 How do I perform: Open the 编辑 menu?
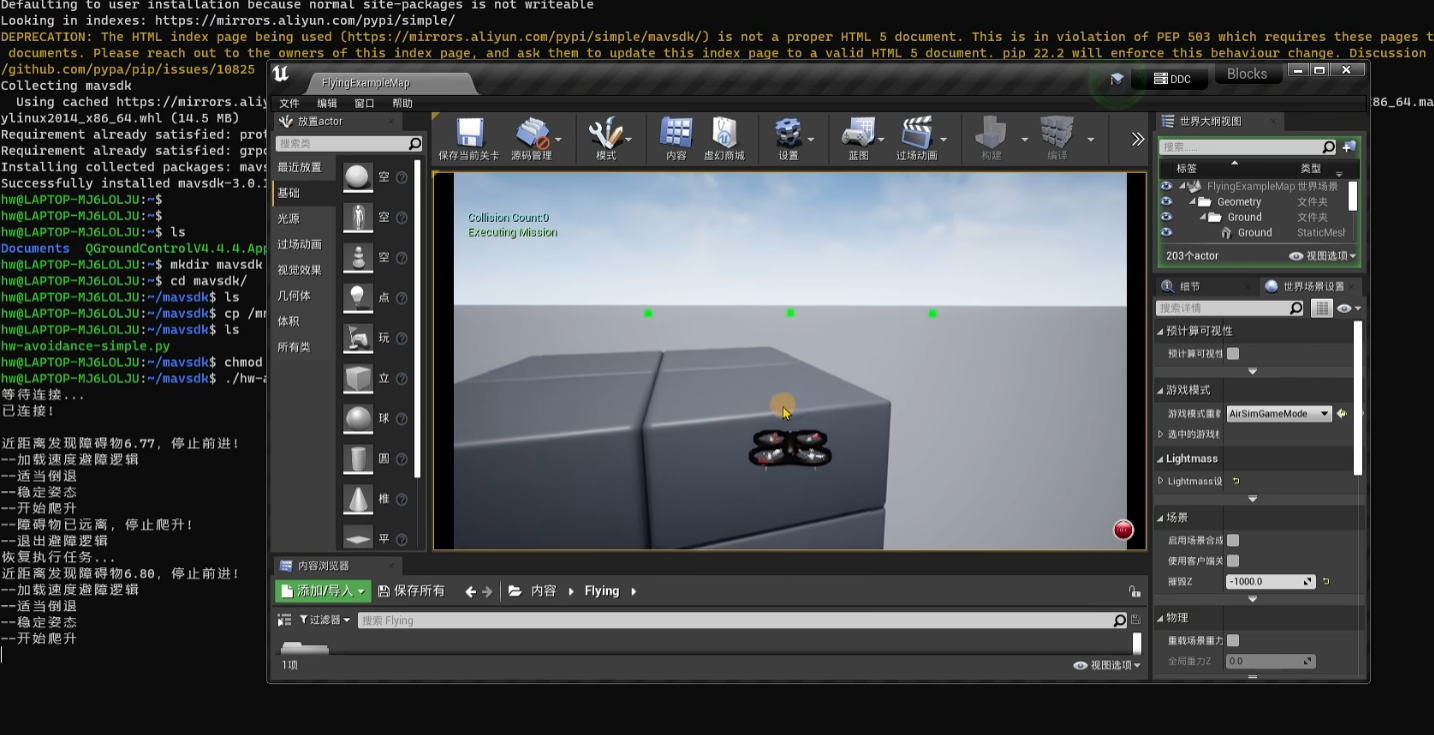click(327, 103)
